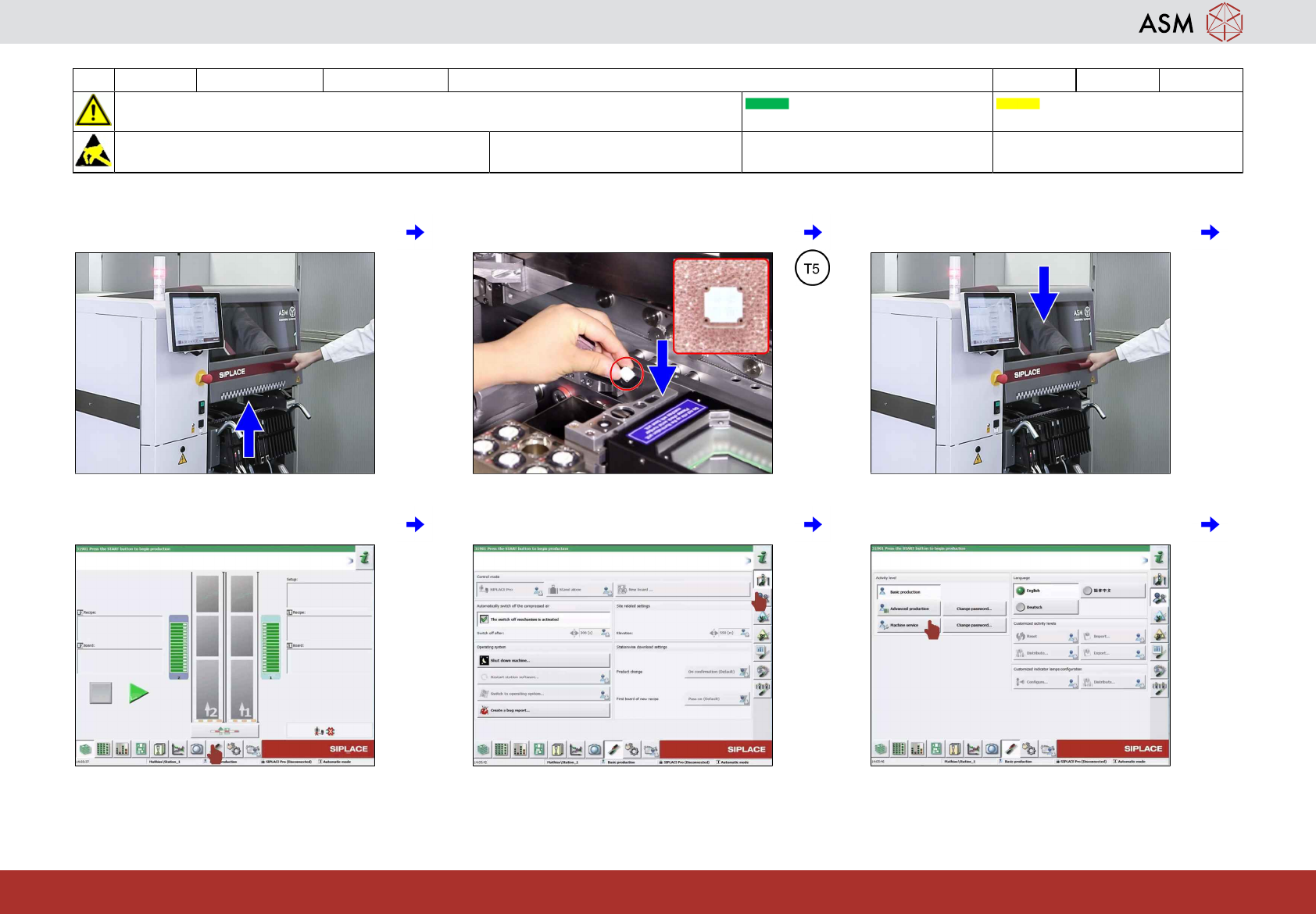Choose the Advanced production activity level
Image resolution: width=1316 pixels, height=914 pixels.
[908, 609]
